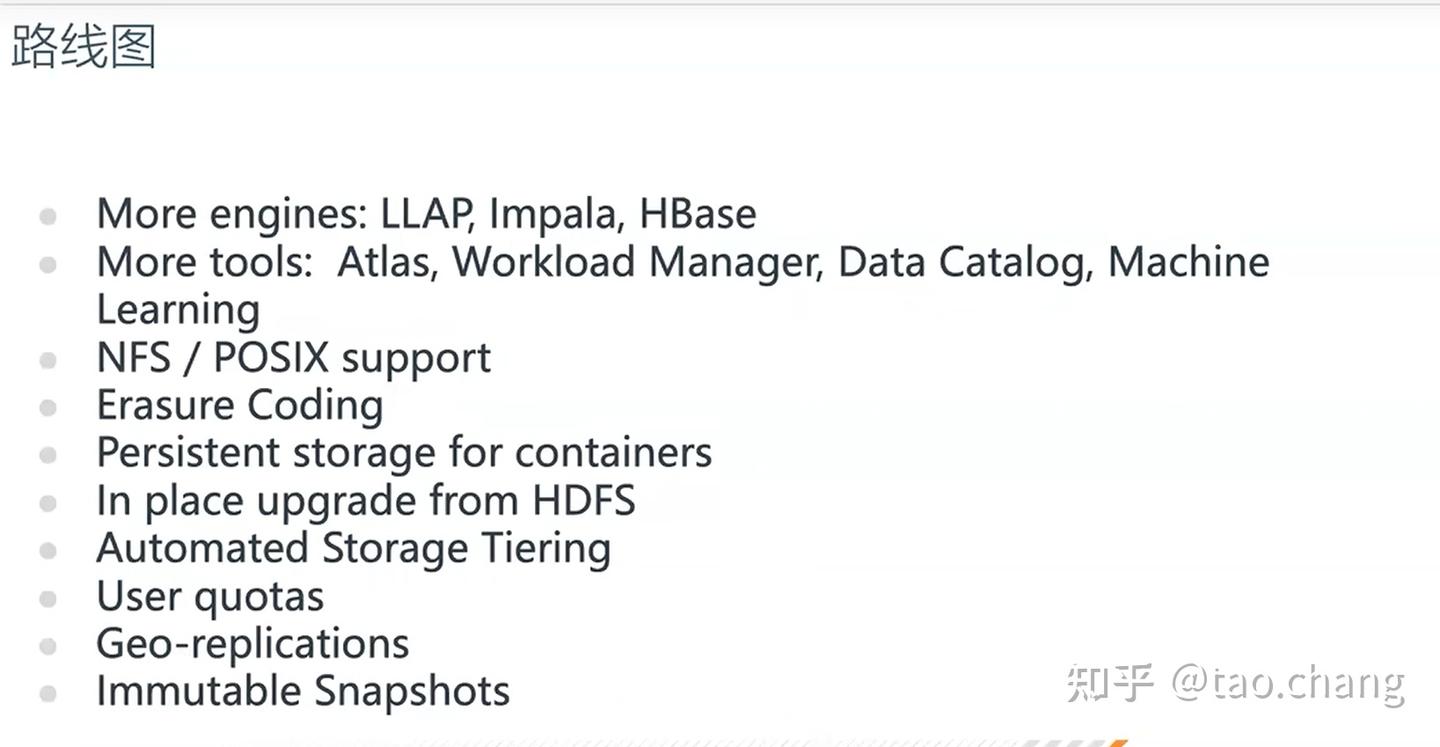Click the word "Learning" on the wrapped line
Viewport: 1440px width, 747px height.
[178, 310]
